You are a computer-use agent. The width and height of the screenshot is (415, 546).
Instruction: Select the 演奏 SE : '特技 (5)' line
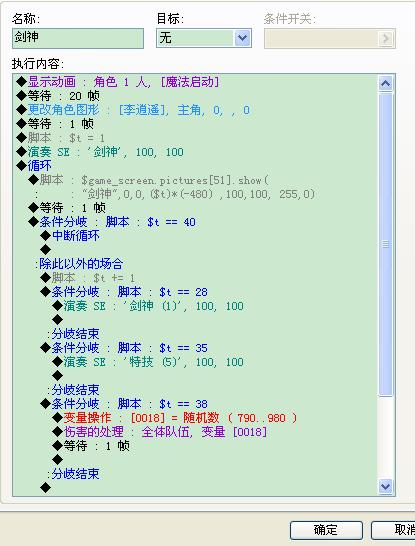tap(148, 362)
